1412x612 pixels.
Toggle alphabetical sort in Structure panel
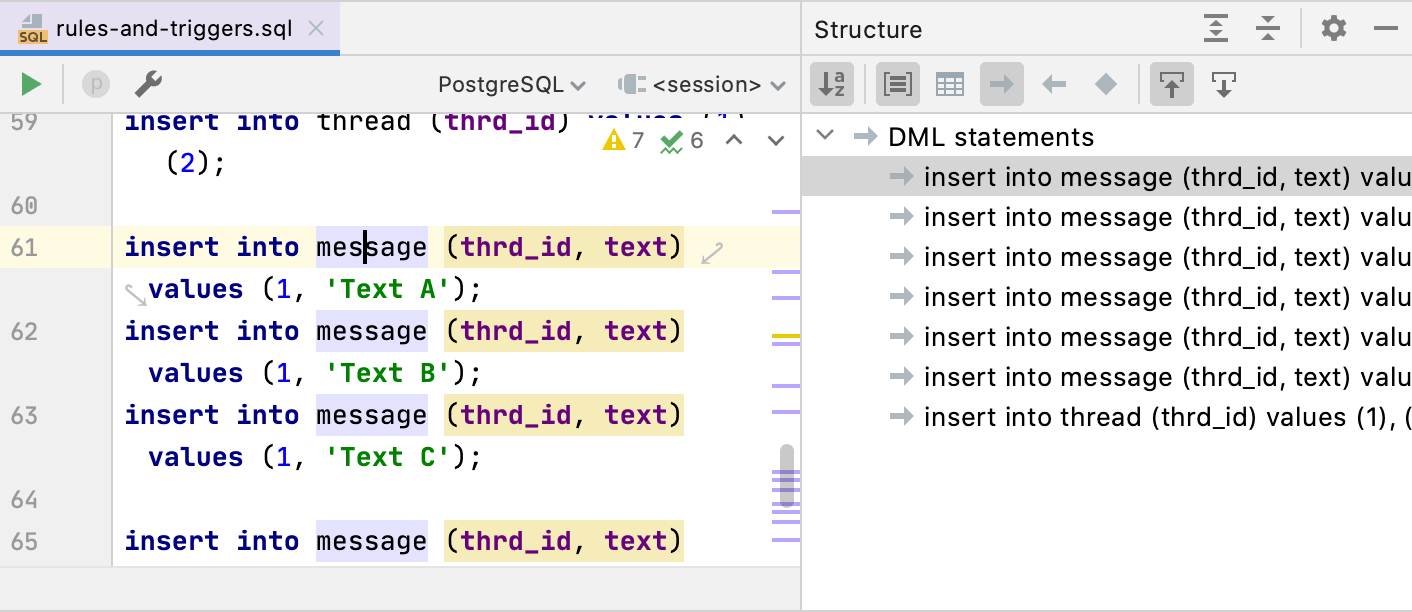tap(831, 86)
